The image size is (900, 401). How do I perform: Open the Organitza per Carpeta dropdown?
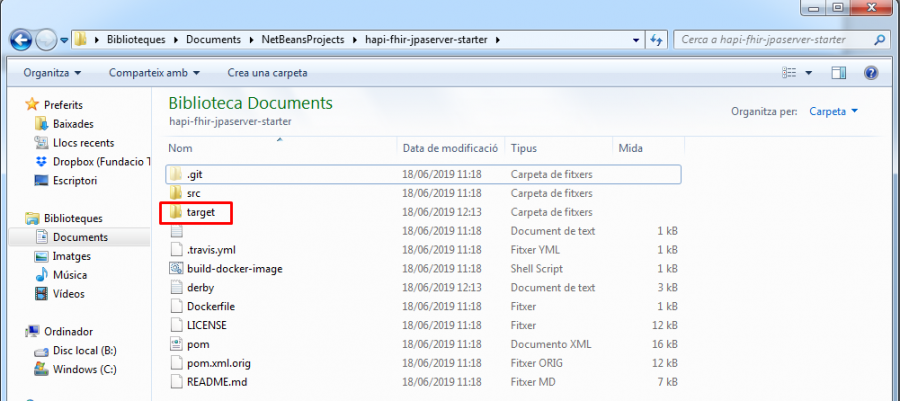tap(833, 111)
